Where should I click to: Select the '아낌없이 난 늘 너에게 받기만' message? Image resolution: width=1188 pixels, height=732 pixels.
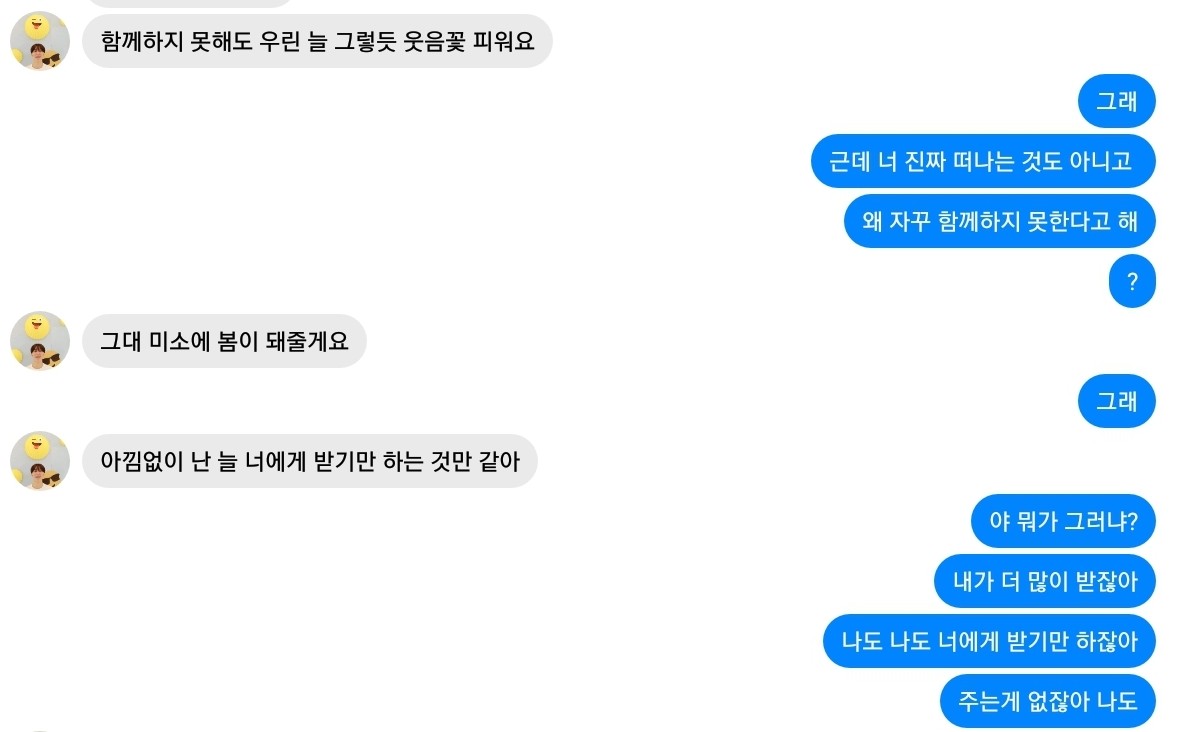pos(309,461)
